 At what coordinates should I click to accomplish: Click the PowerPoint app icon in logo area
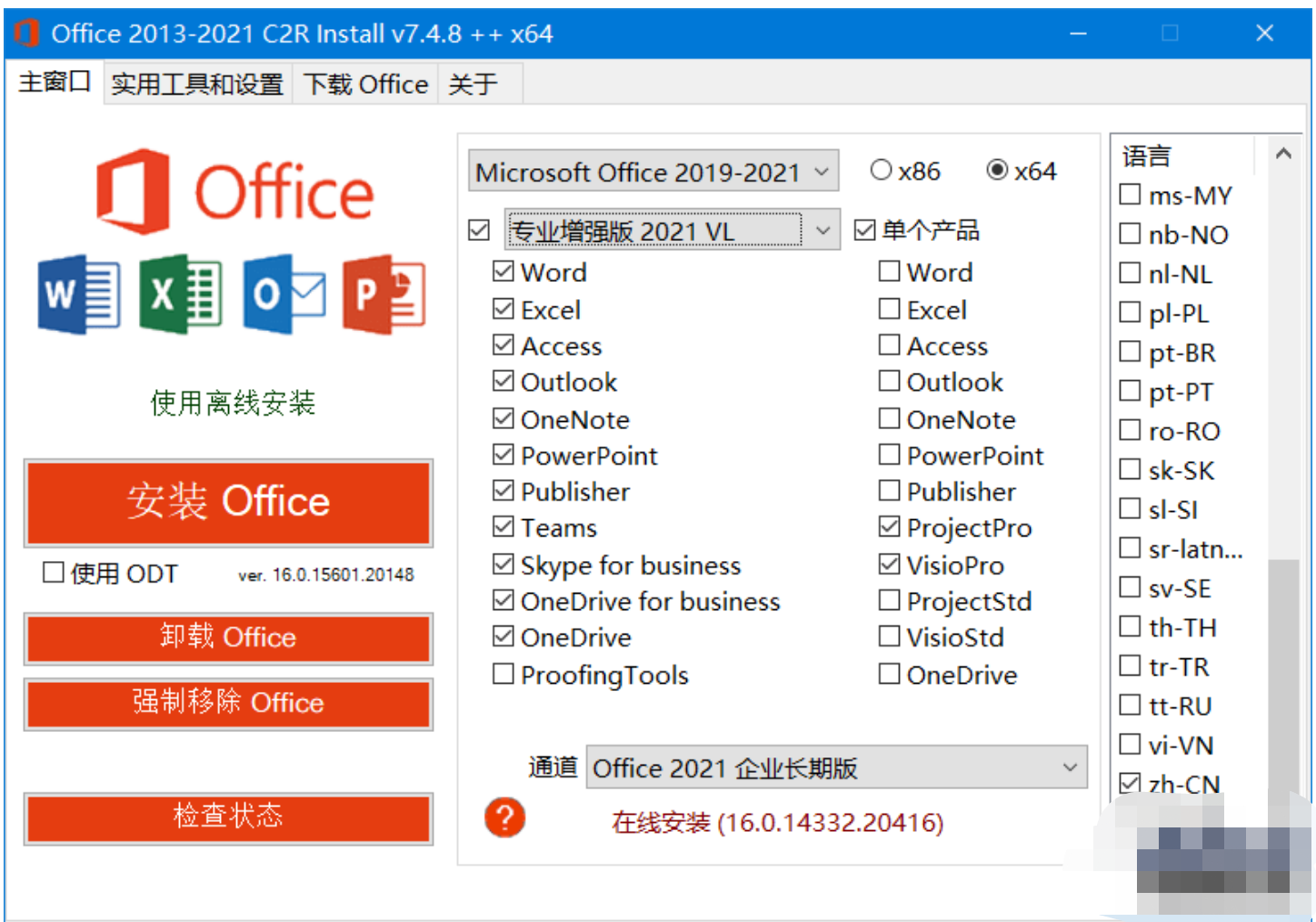384,294
